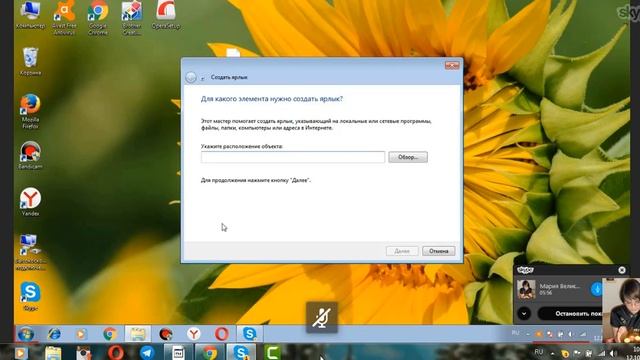Expand the Skype panel chevron menu
The height and width of the screenshot is (360, 640).
point(524,313)
